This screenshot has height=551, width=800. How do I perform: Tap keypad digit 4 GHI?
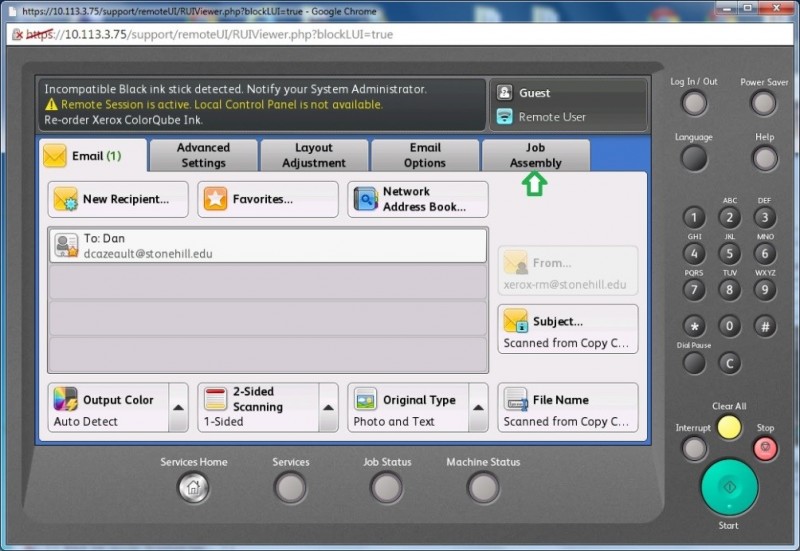coord(694,254)
